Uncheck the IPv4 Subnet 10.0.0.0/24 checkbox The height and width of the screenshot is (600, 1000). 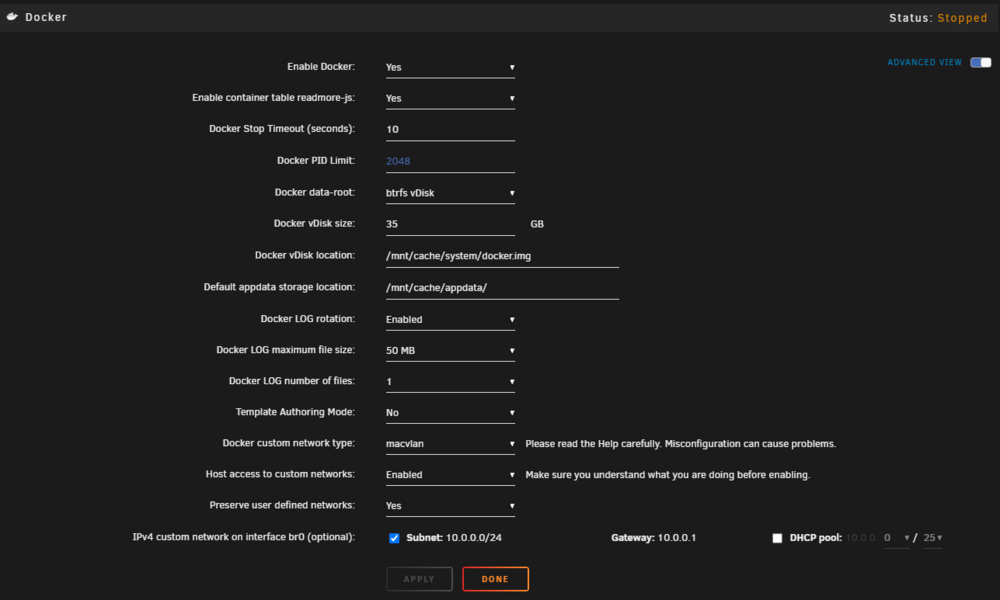tap(394, 538)
